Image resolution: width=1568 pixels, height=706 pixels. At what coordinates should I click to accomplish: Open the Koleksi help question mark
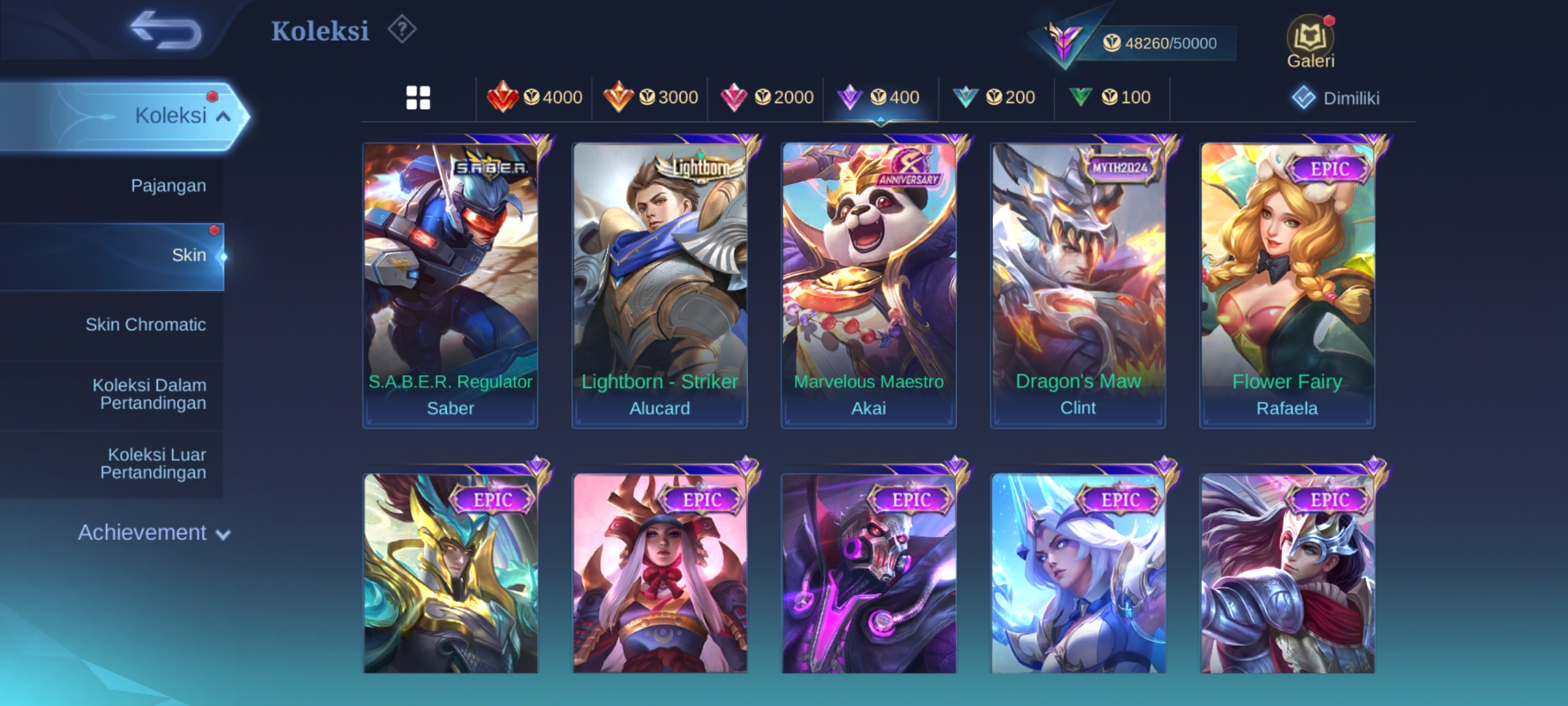coord(402,30)
